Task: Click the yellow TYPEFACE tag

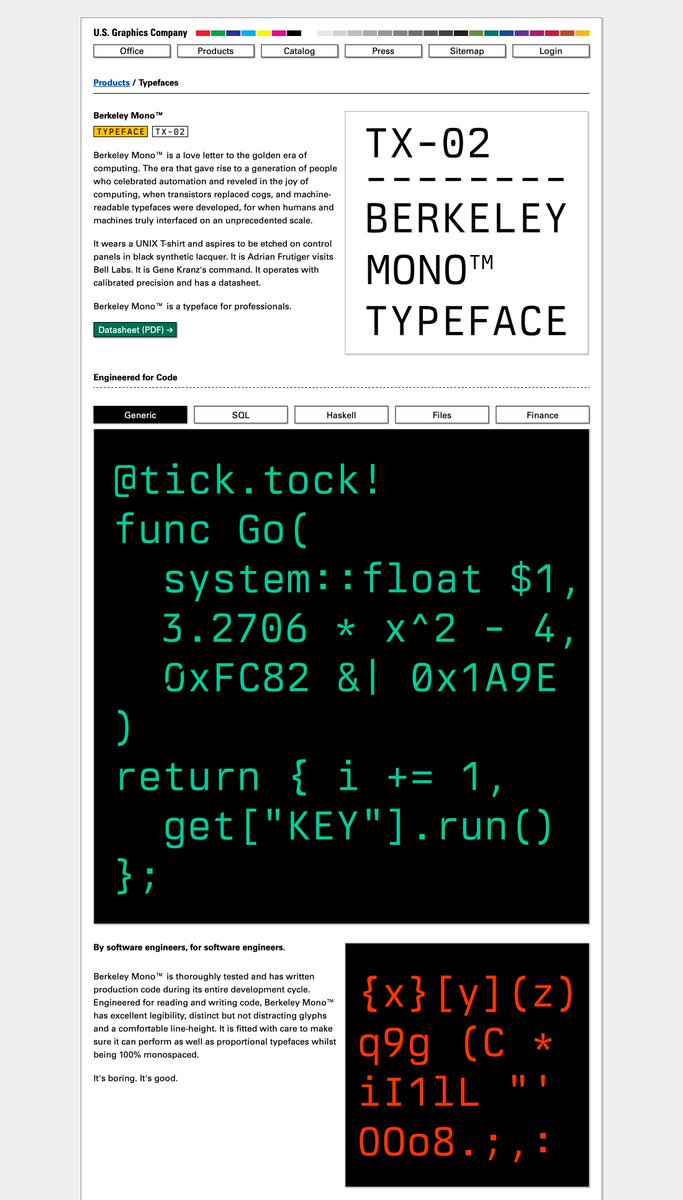Action: [121, 131]
